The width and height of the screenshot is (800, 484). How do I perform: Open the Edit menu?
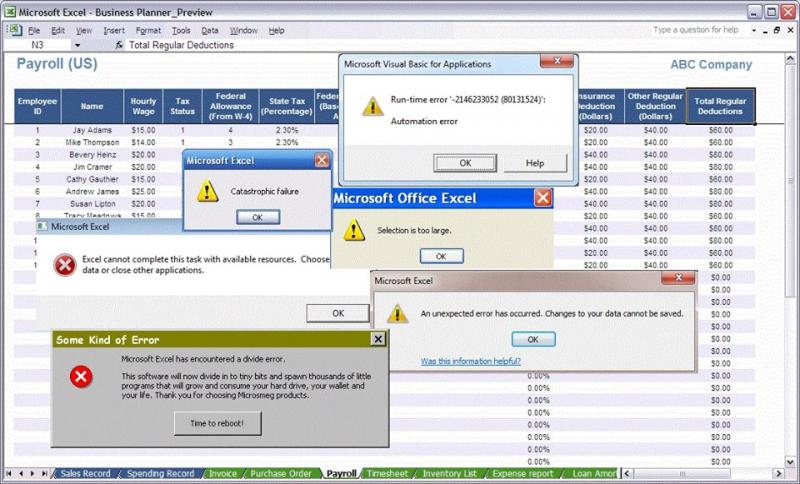click(58, 31)
